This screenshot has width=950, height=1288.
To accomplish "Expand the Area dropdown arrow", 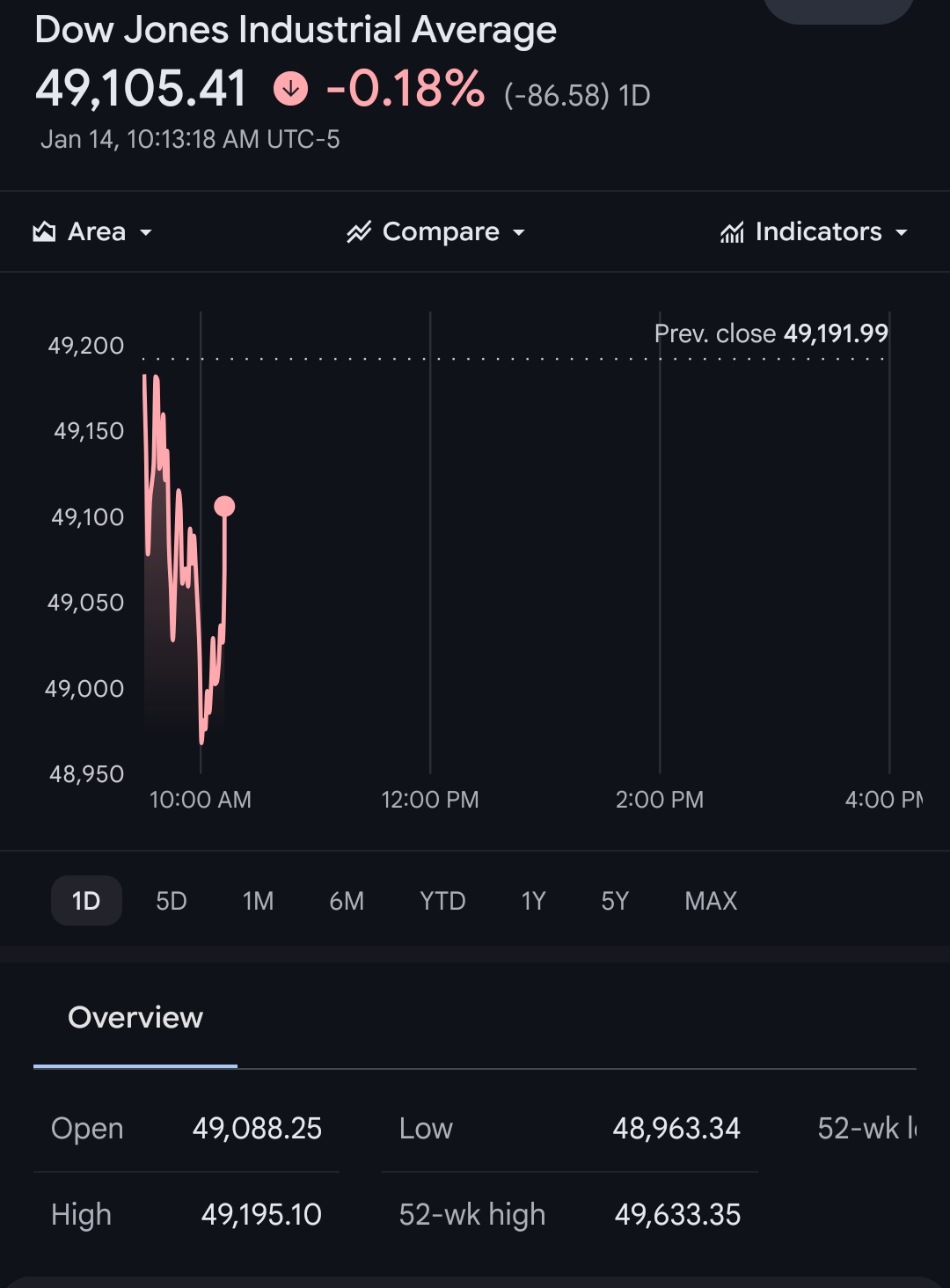I will (146, 233).
